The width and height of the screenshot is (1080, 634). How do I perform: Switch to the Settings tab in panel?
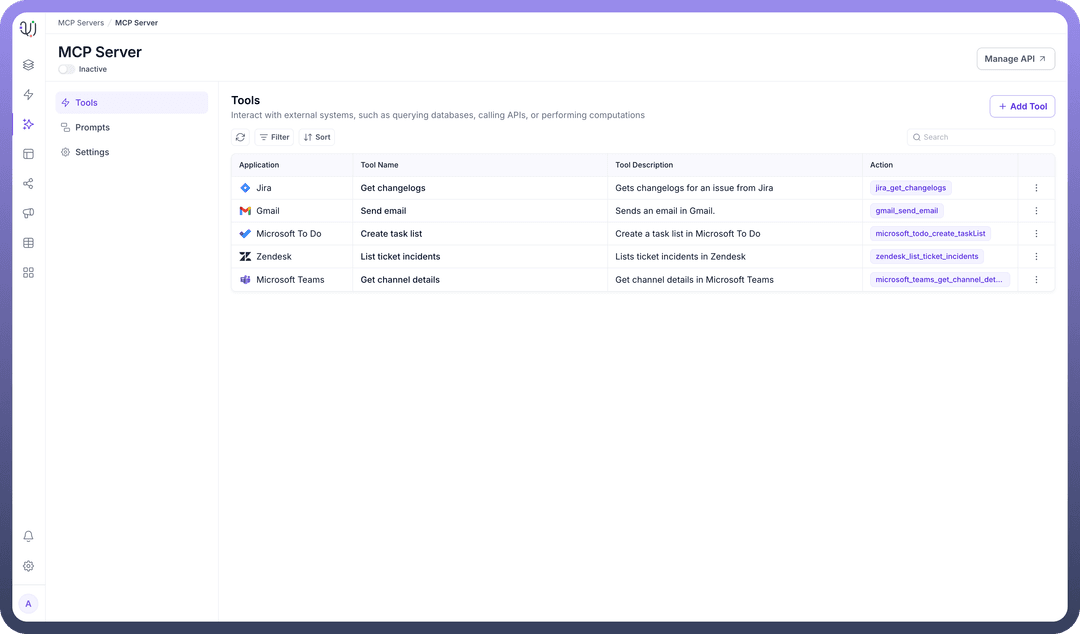point(92,153)
